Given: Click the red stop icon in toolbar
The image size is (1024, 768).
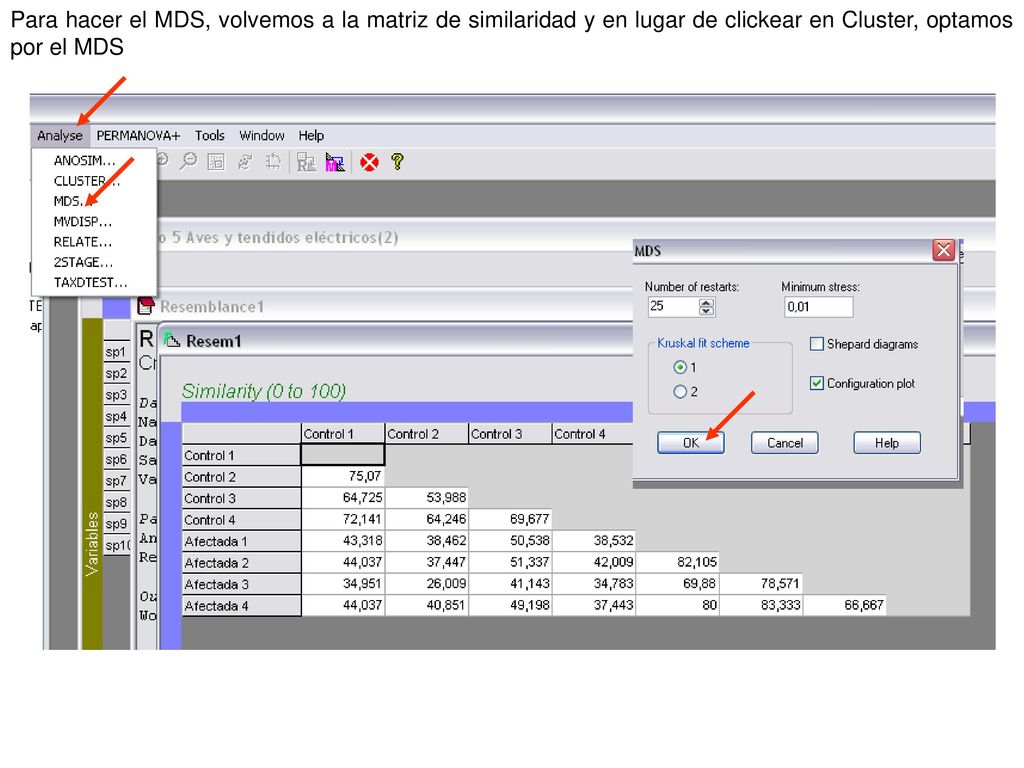Looking at the screenshot, I should pyautogui.click(x=369, y=162).
